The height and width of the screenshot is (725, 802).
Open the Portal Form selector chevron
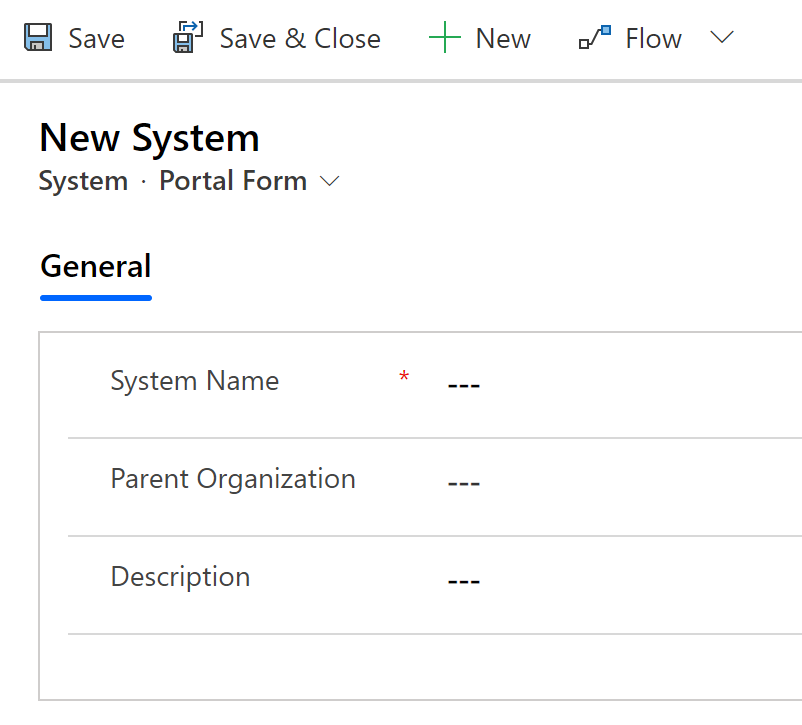[x=329, y=181]
